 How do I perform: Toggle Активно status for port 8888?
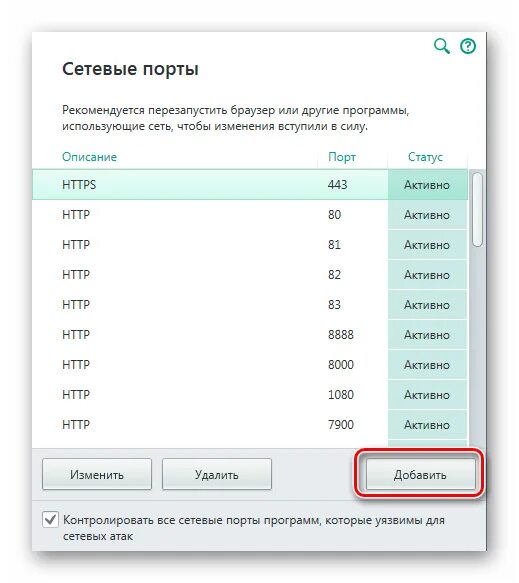click(x=427, y=335)
